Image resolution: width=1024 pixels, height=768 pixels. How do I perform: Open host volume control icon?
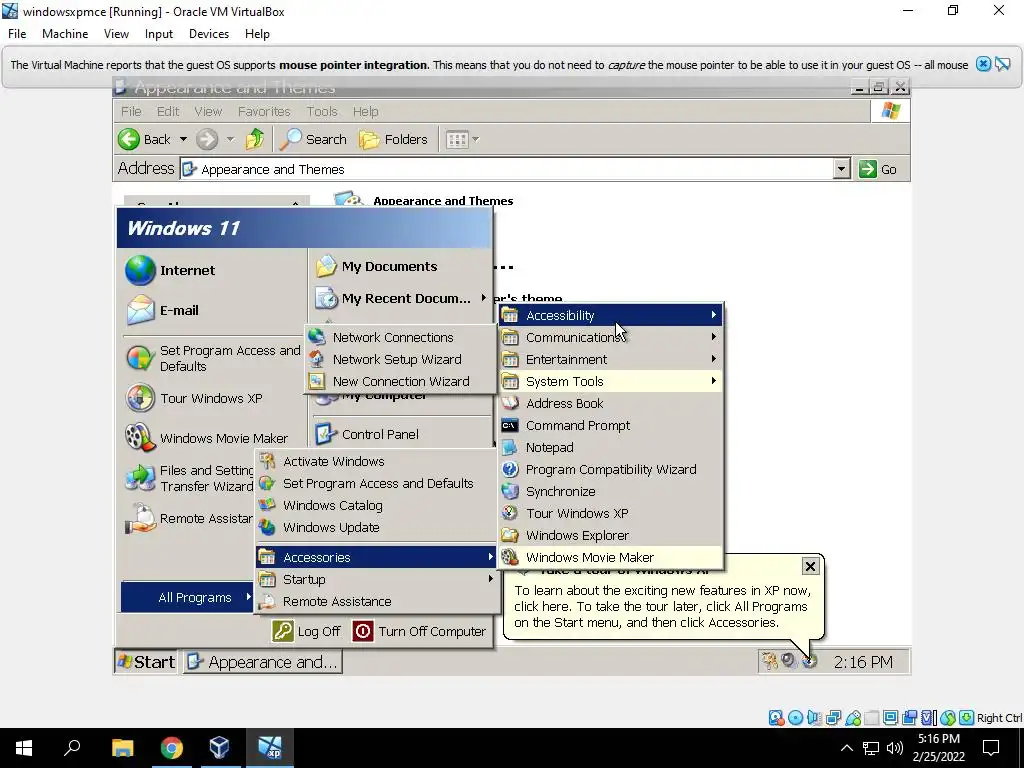[895, 748]
